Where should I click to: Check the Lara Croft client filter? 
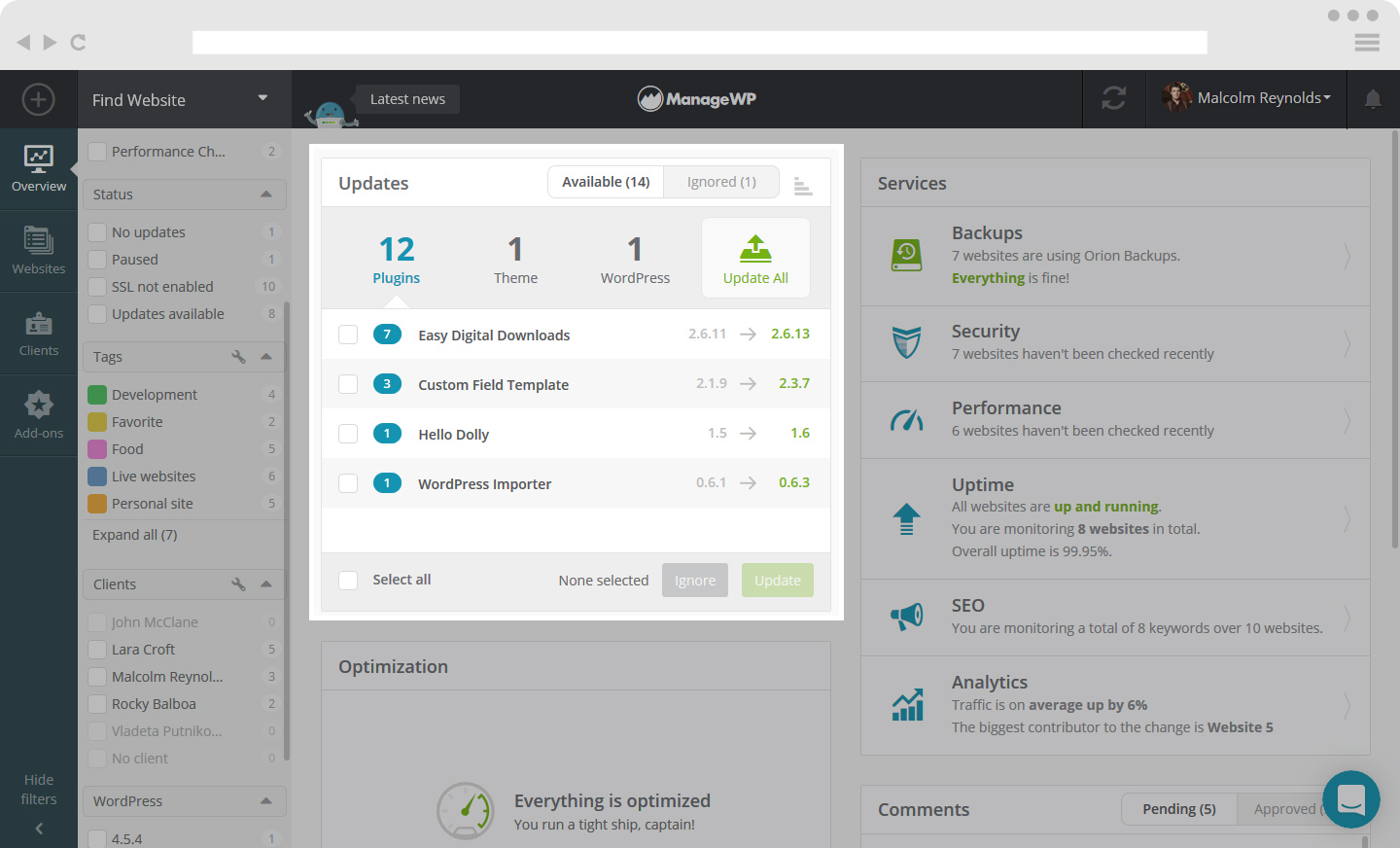(97, 650)
